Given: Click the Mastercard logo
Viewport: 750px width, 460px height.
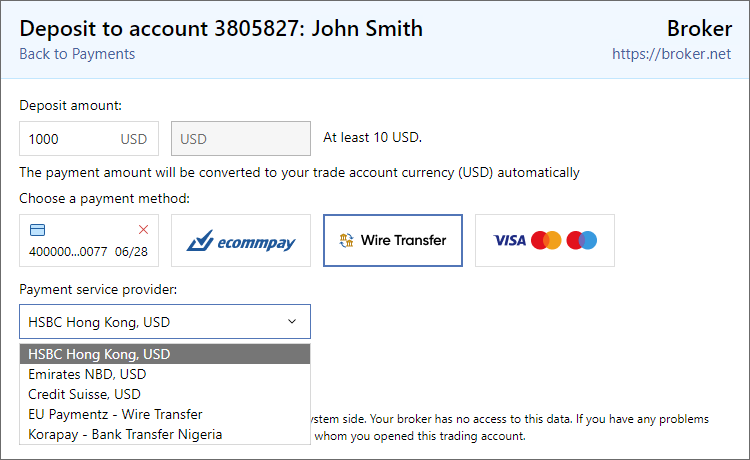Looking at the screenshot, I should [546, 240].
